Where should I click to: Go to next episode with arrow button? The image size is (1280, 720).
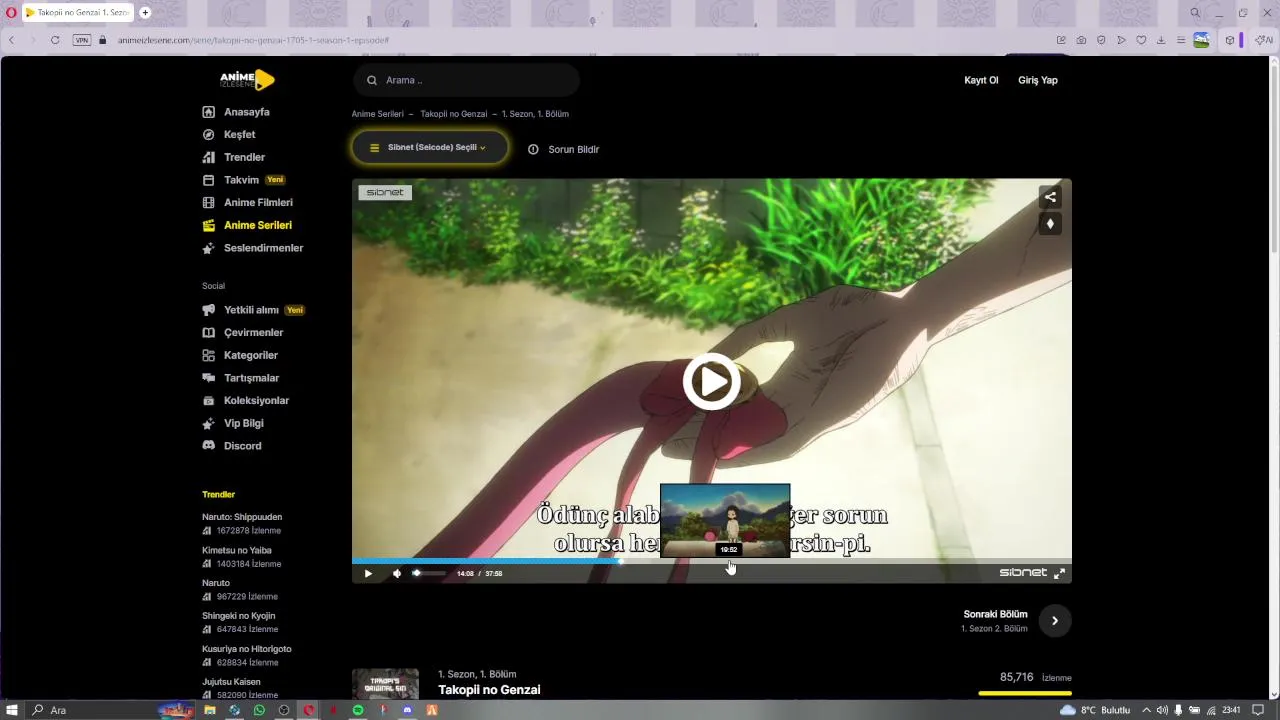pos(1055,621)
